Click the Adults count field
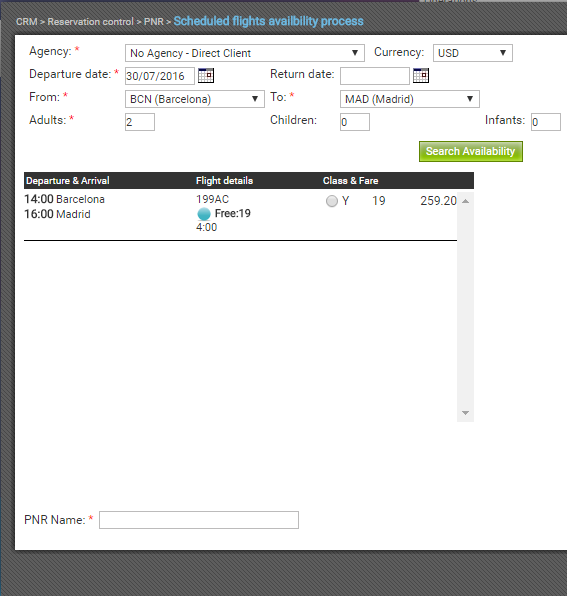This screenshot has height=596, width=567. tap(140, 122)
